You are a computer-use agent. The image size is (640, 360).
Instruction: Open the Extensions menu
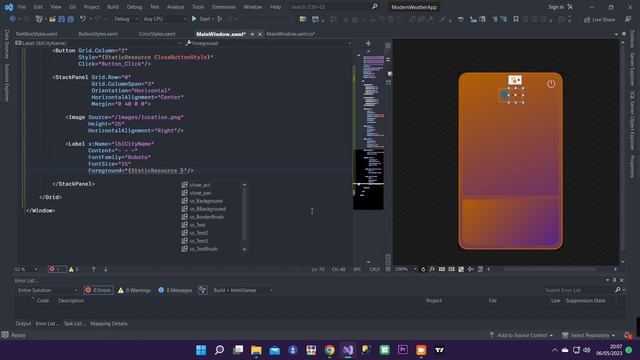coord(224,7)
